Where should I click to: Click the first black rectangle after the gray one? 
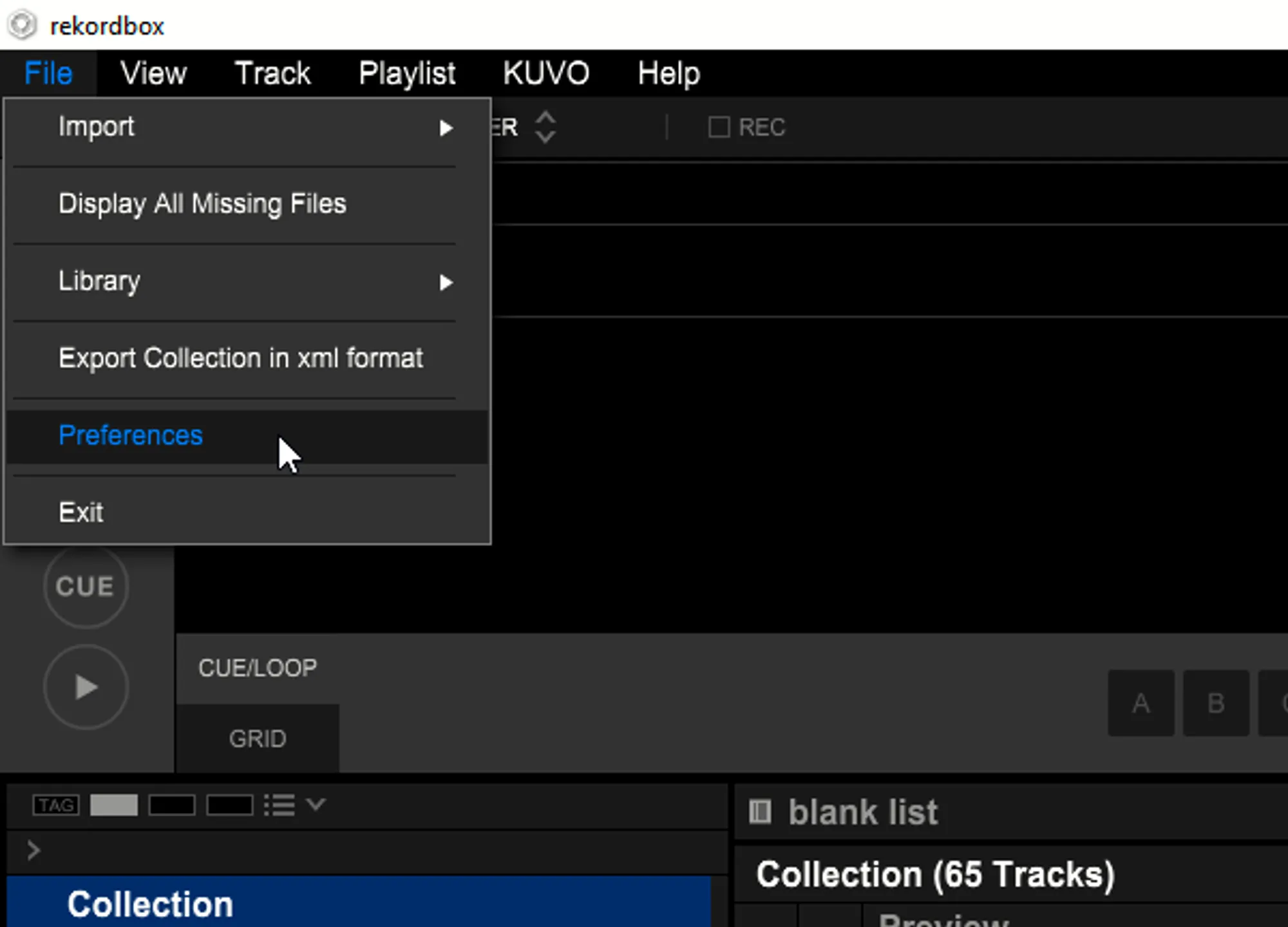171,805
